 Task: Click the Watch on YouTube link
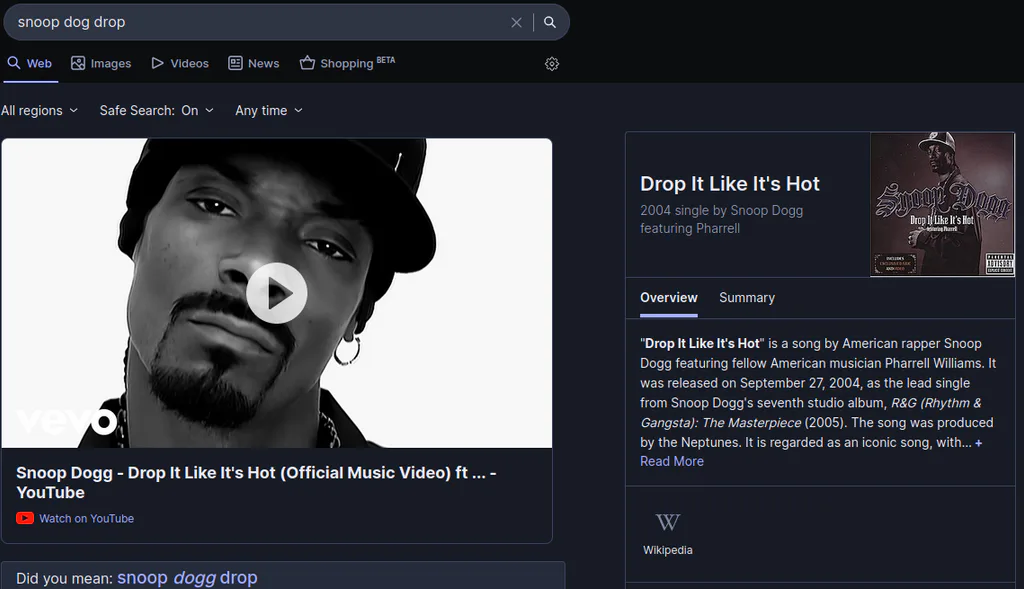pyautogui.click(x=86, y=518)
